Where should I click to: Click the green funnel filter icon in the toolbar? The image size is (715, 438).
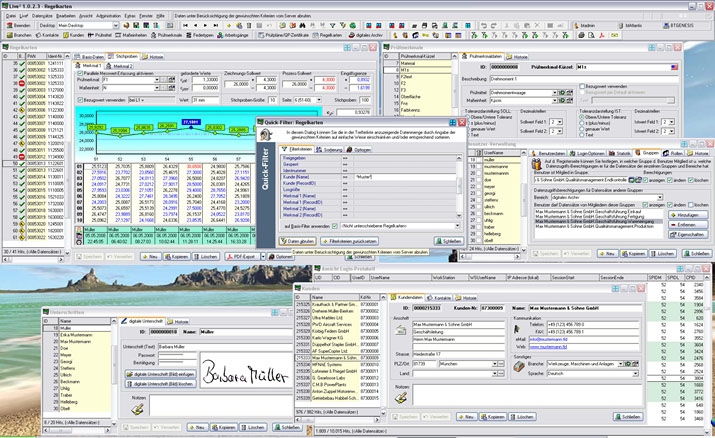[332, 26]
